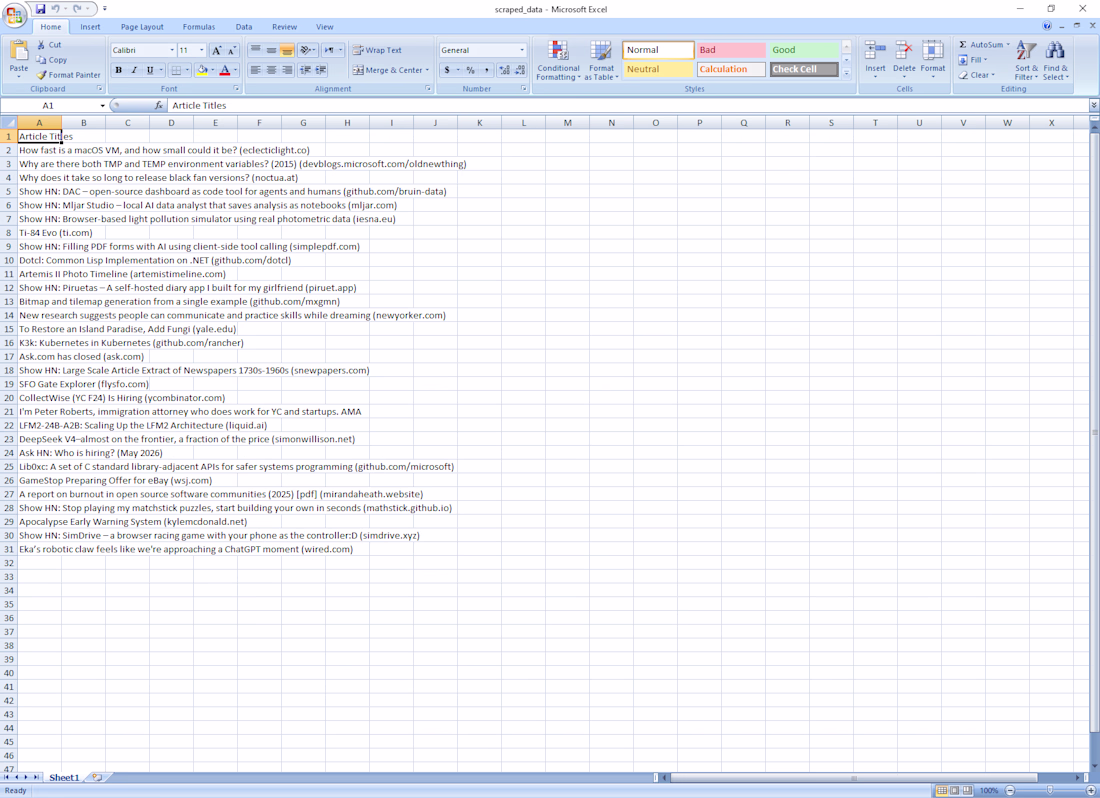
Task: Open the General number format dropdown
Action: tap(521, 50)
